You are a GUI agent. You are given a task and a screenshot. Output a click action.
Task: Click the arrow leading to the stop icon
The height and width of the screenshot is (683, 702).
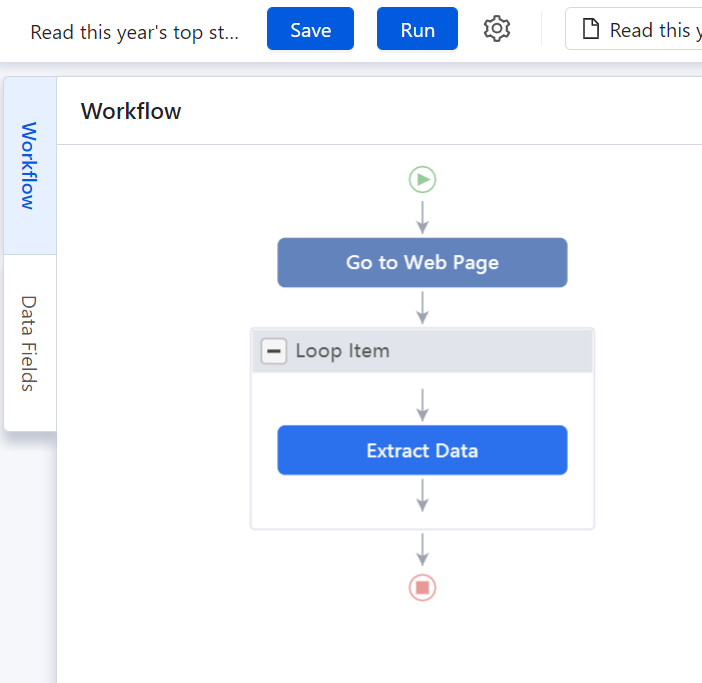pyautogui.click(x=422, y=550)
